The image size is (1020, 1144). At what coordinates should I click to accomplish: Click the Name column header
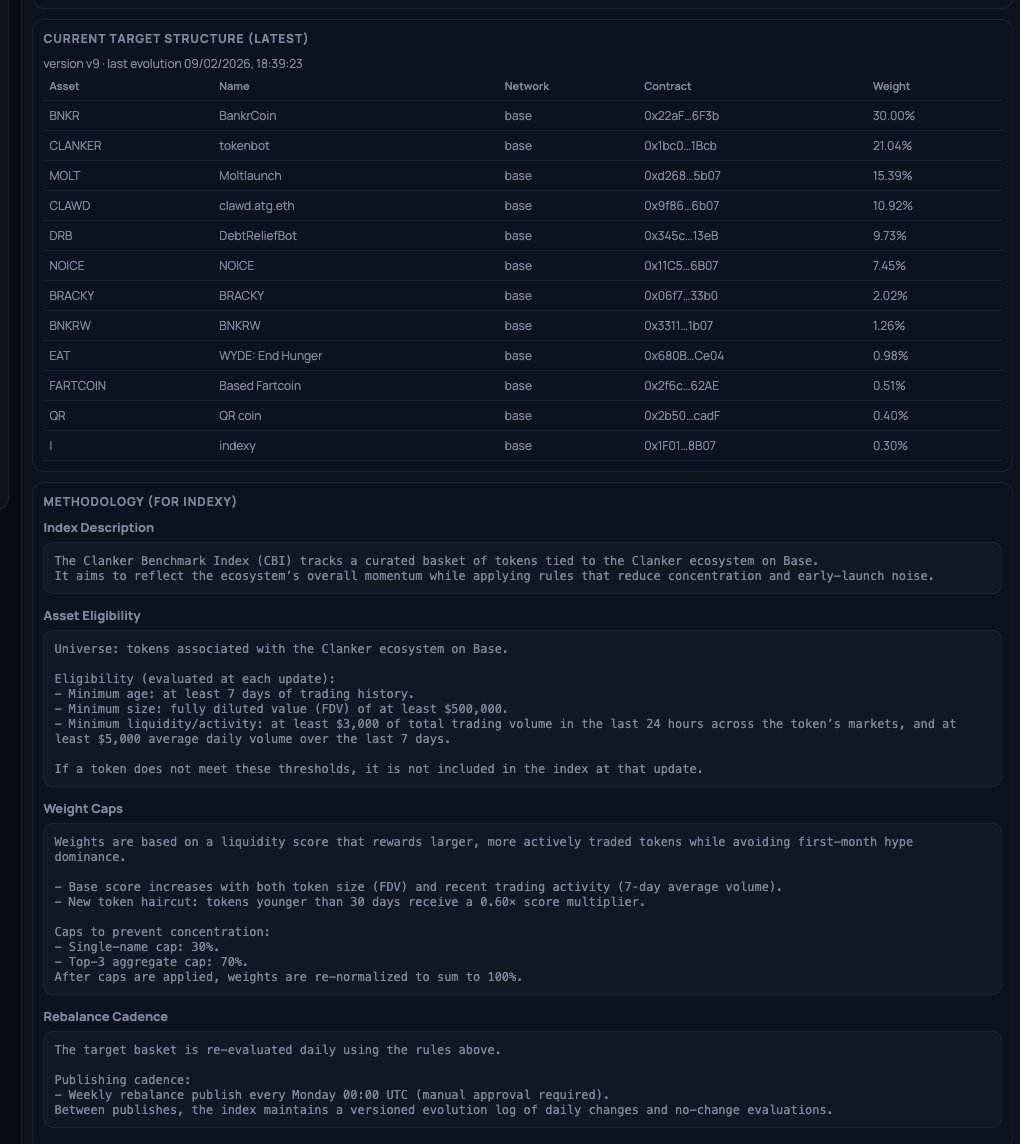[x=234, y=86]
